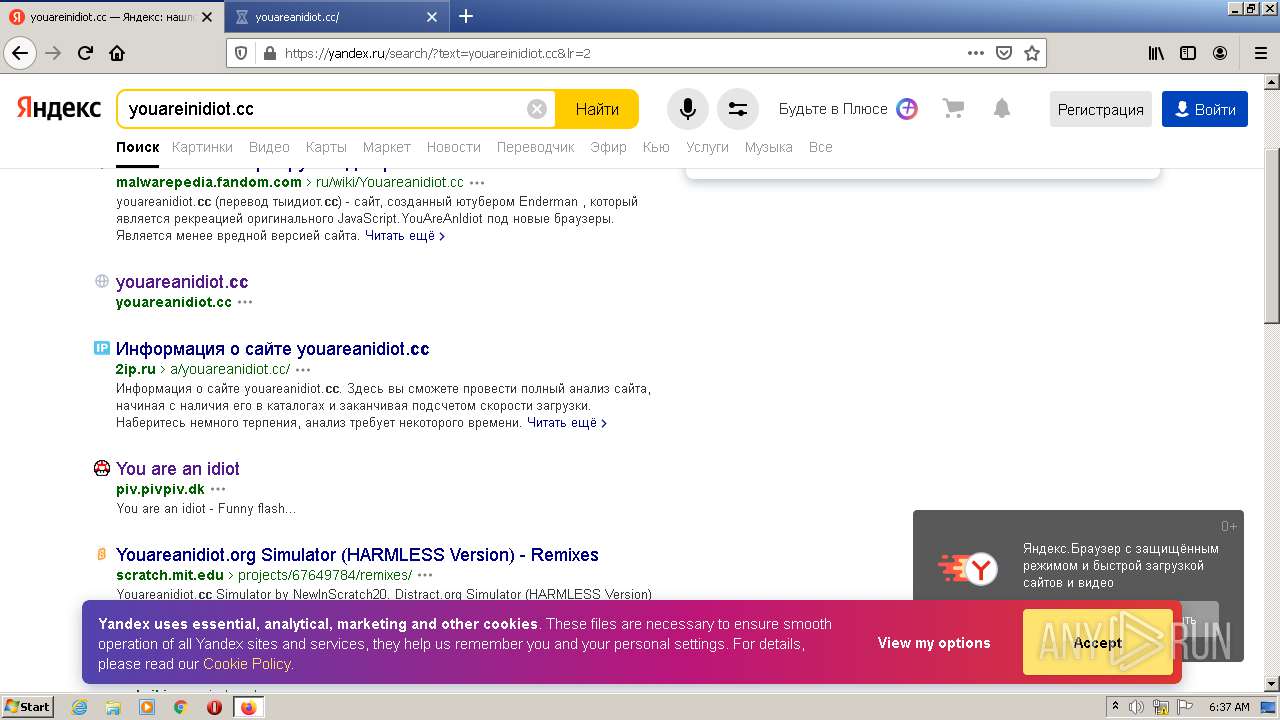Click the Войти login button
Image resolution: width=1280 pixels, height=720 pixels.
coord(1205,109)
